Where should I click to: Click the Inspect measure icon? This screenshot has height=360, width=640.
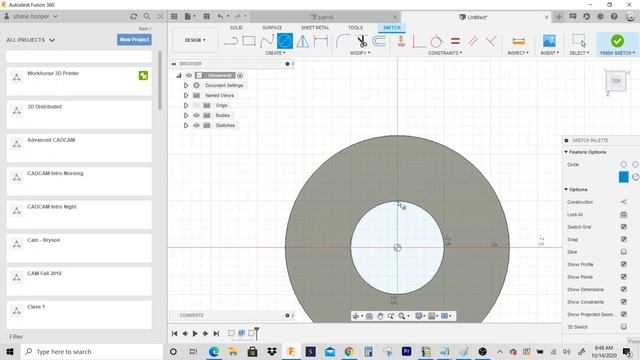click(x=518, y=41)
